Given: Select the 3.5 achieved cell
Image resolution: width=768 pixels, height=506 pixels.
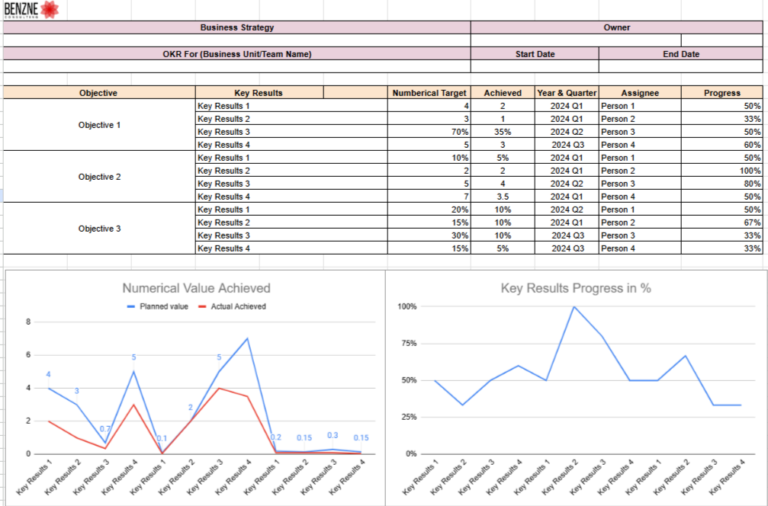Looking at the screenshot, I should click(503, 196).
